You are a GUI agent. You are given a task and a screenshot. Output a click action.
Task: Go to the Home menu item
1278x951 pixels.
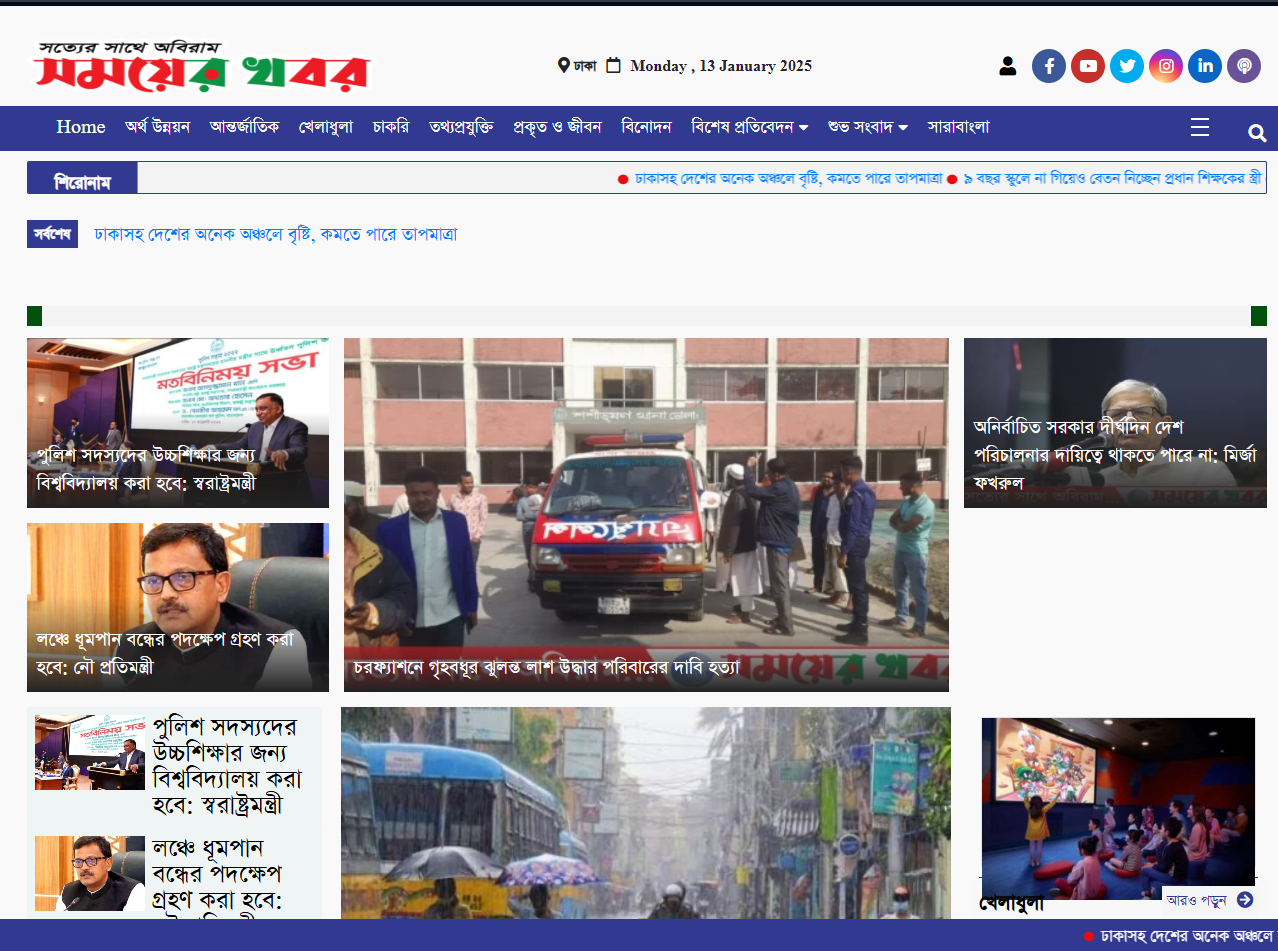click(x=81, y=127)
